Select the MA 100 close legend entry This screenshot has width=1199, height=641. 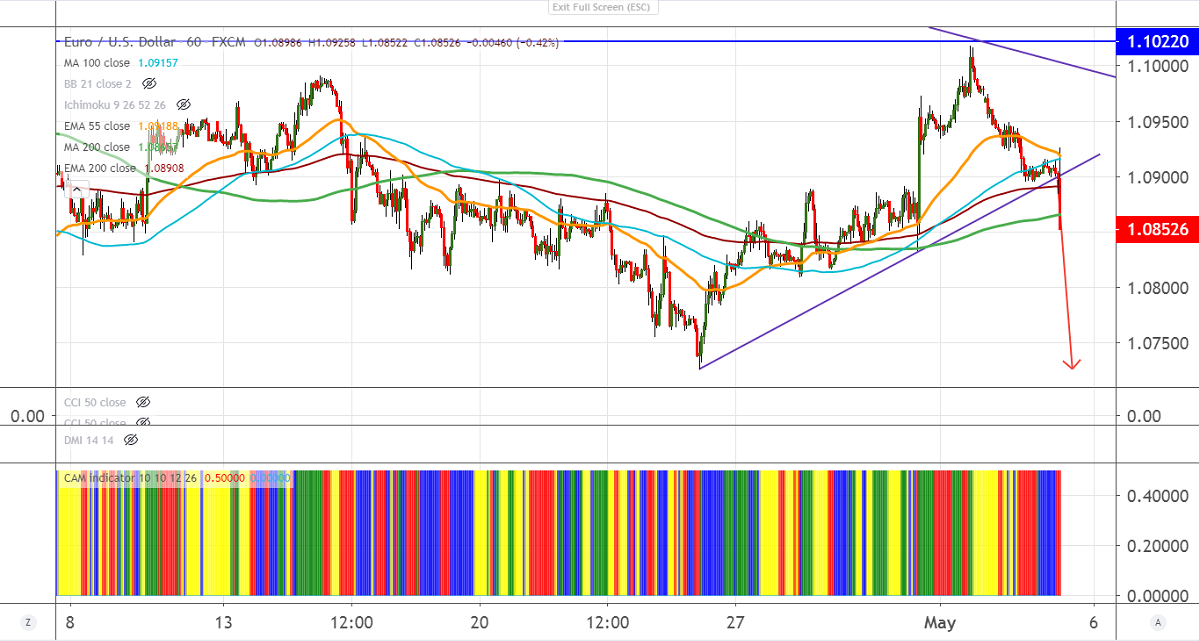click(96, 63)
